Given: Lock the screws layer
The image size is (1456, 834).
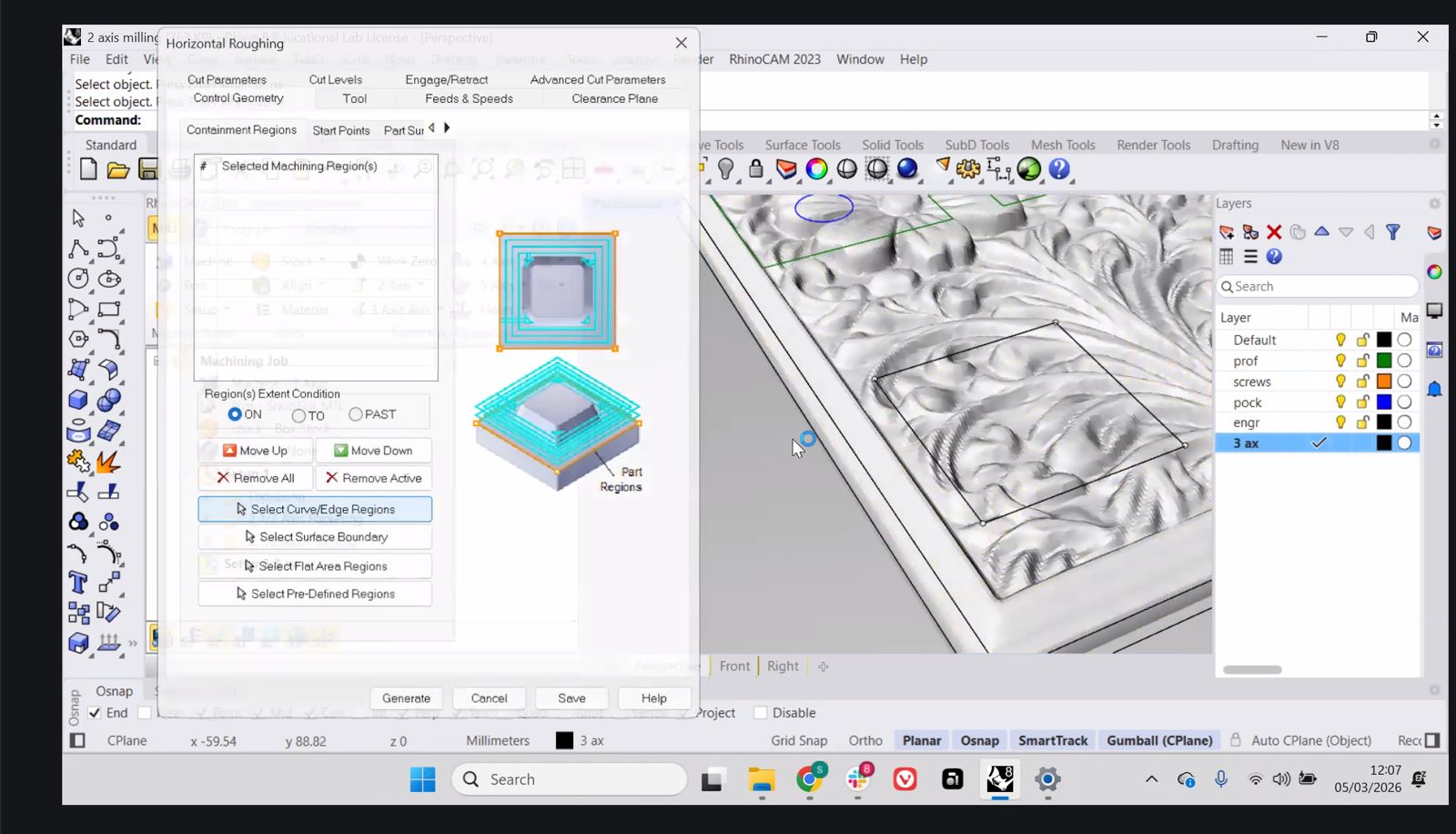Looking at the screenshot, I should (1362, 381).
